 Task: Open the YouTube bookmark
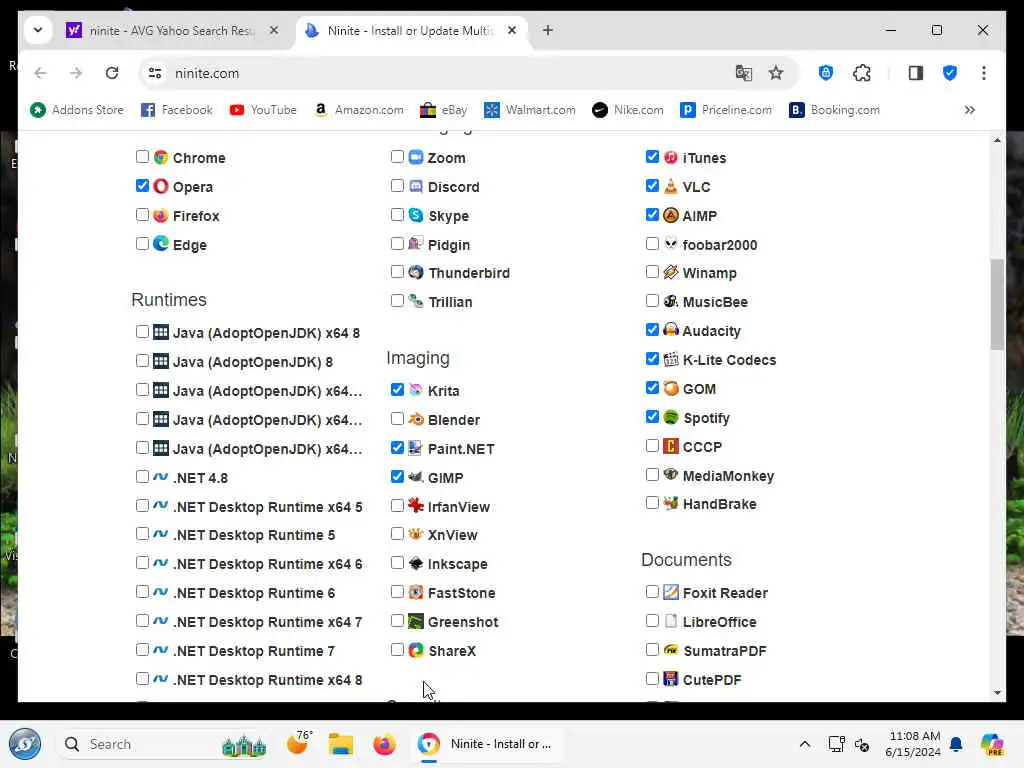263,110
